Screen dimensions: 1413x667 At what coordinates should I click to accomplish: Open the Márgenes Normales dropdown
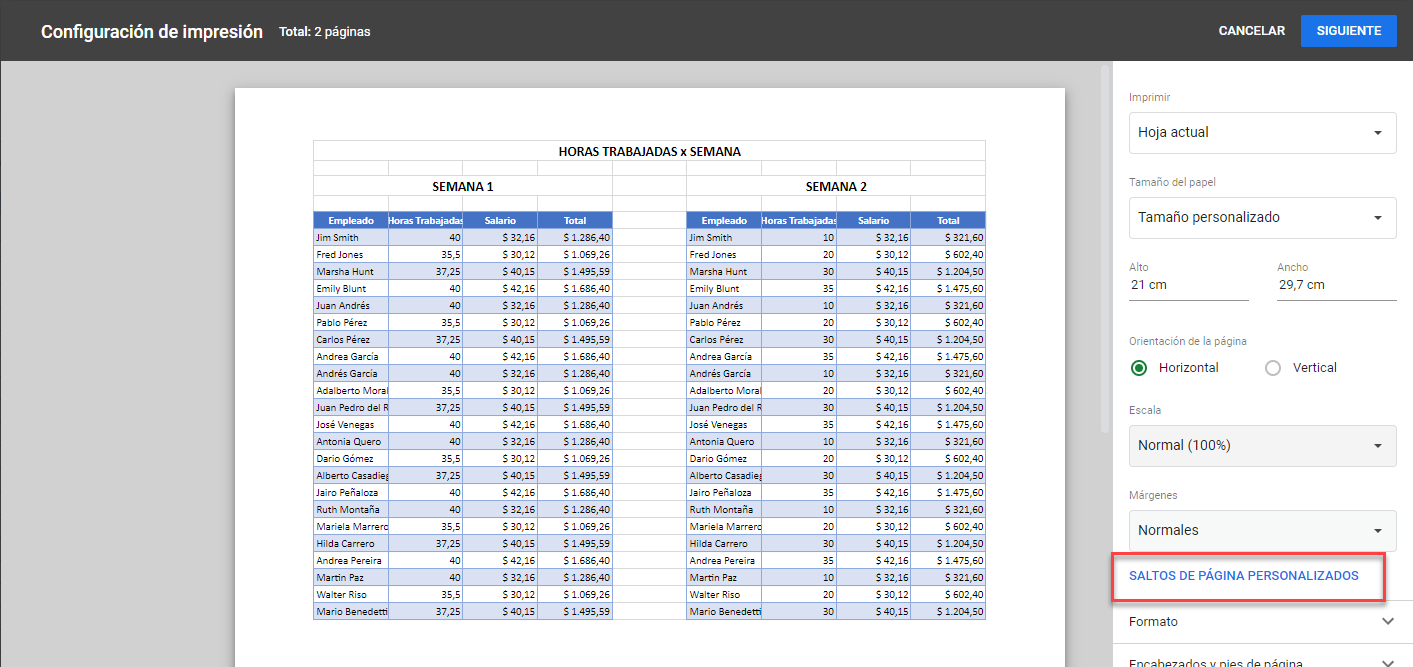pyautogui.click(x=1262, y=530)
